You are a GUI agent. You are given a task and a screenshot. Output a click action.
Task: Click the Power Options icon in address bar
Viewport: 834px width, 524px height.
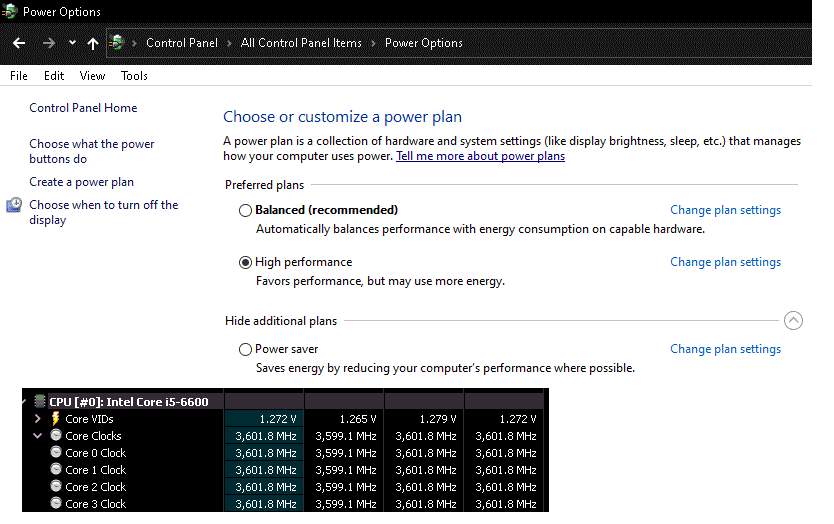tap(118, 43)
